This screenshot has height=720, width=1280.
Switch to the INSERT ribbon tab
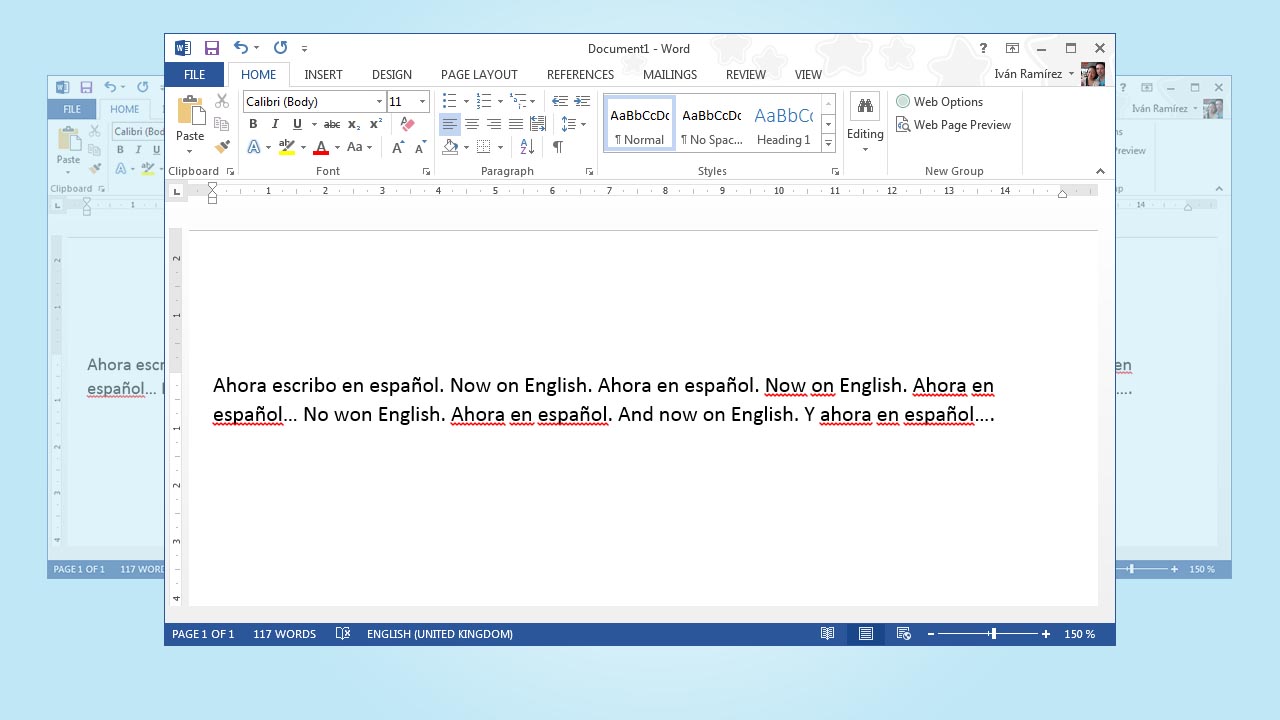click(323, 74)
